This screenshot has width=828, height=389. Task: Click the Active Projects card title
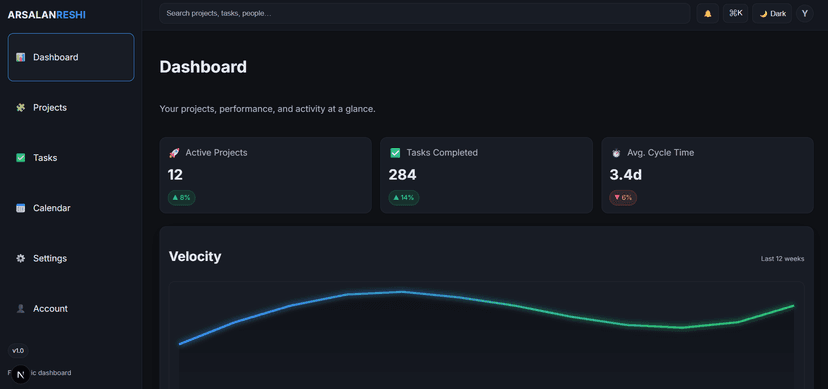(x=217, y=153)
